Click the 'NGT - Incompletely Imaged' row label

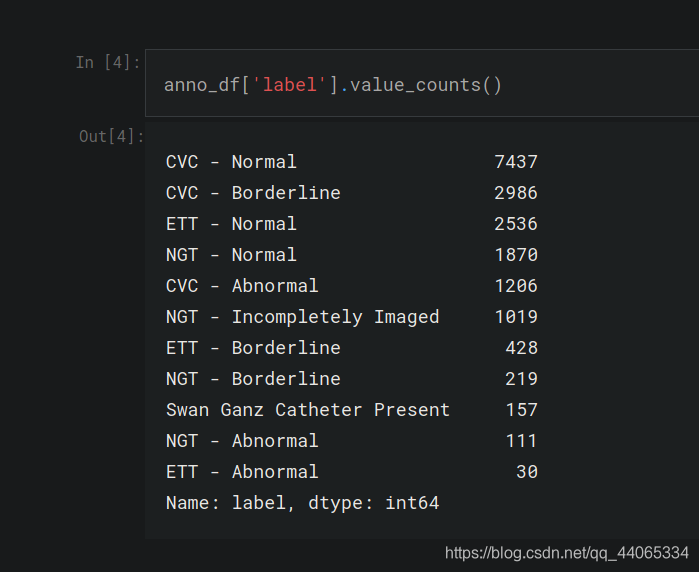pyautogui.click(x=303, y=317)
